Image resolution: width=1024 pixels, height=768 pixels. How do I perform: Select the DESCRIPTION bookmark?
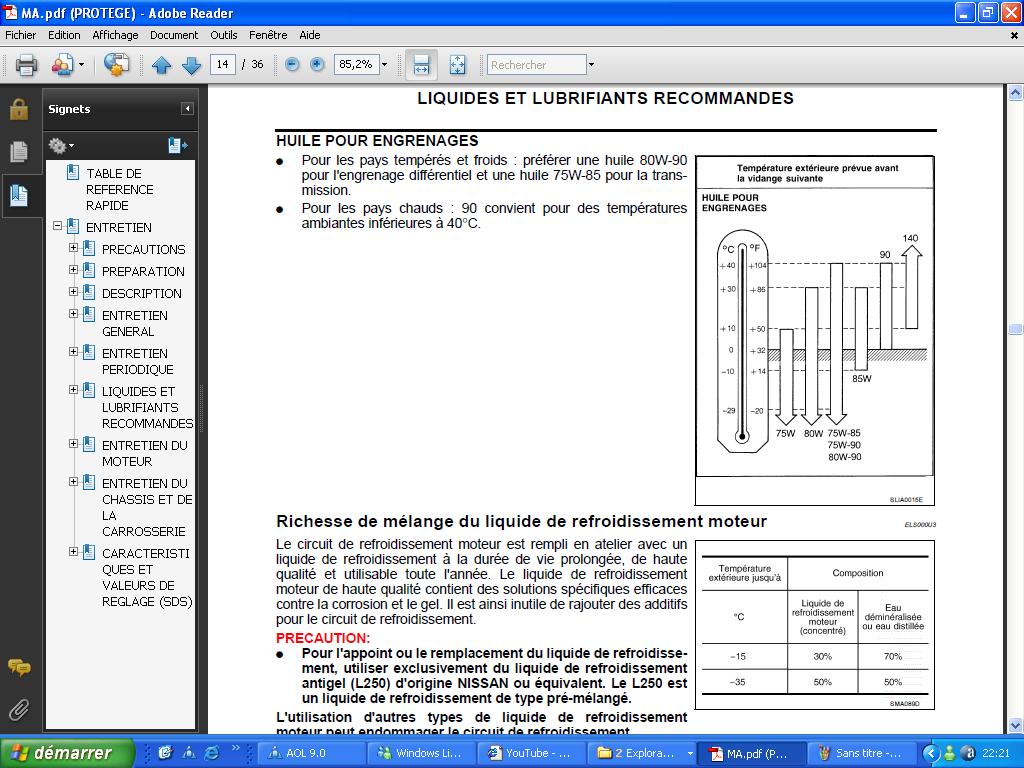pyautogui.click(x=142, y=293)
